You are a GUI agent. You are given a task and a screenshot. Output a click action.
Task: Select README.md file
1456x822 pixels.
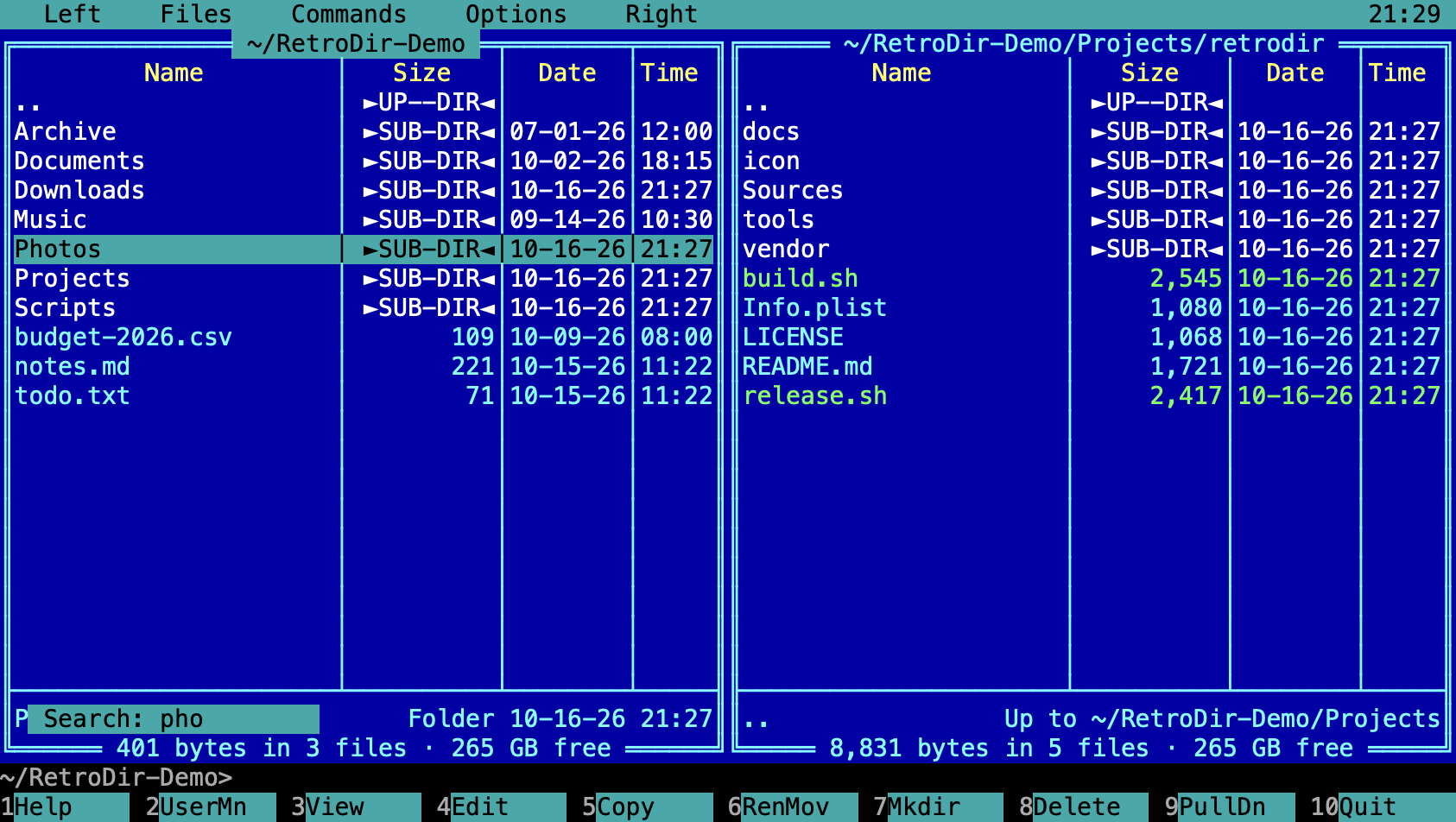click(x=1092, y=366)
